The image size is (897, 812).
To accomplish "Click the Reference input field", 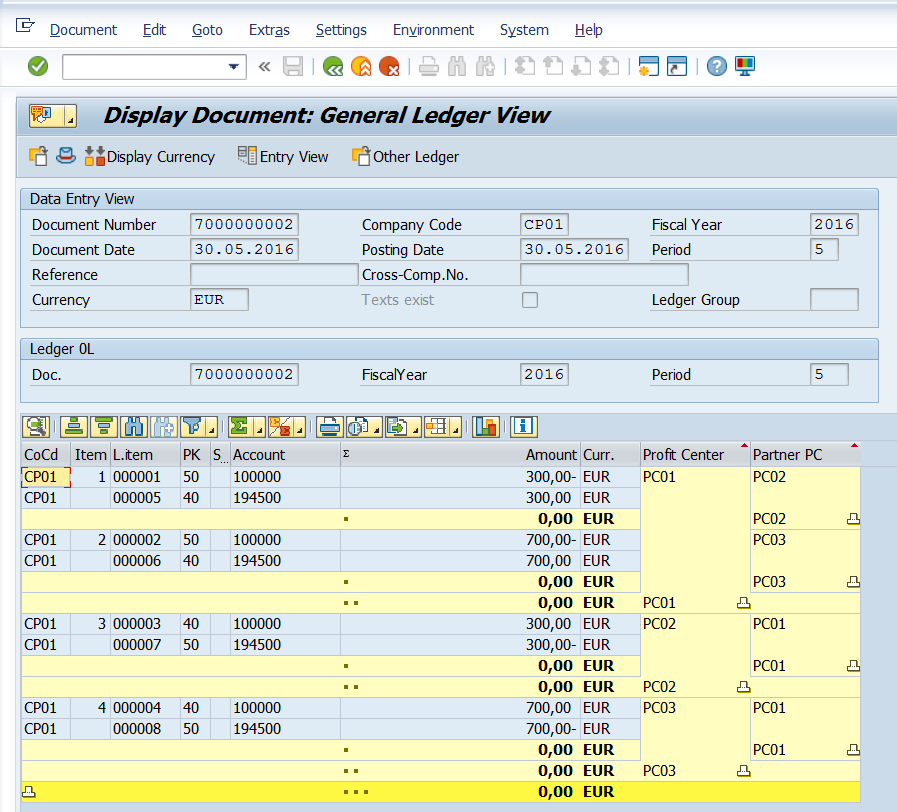I will [274, 275].
